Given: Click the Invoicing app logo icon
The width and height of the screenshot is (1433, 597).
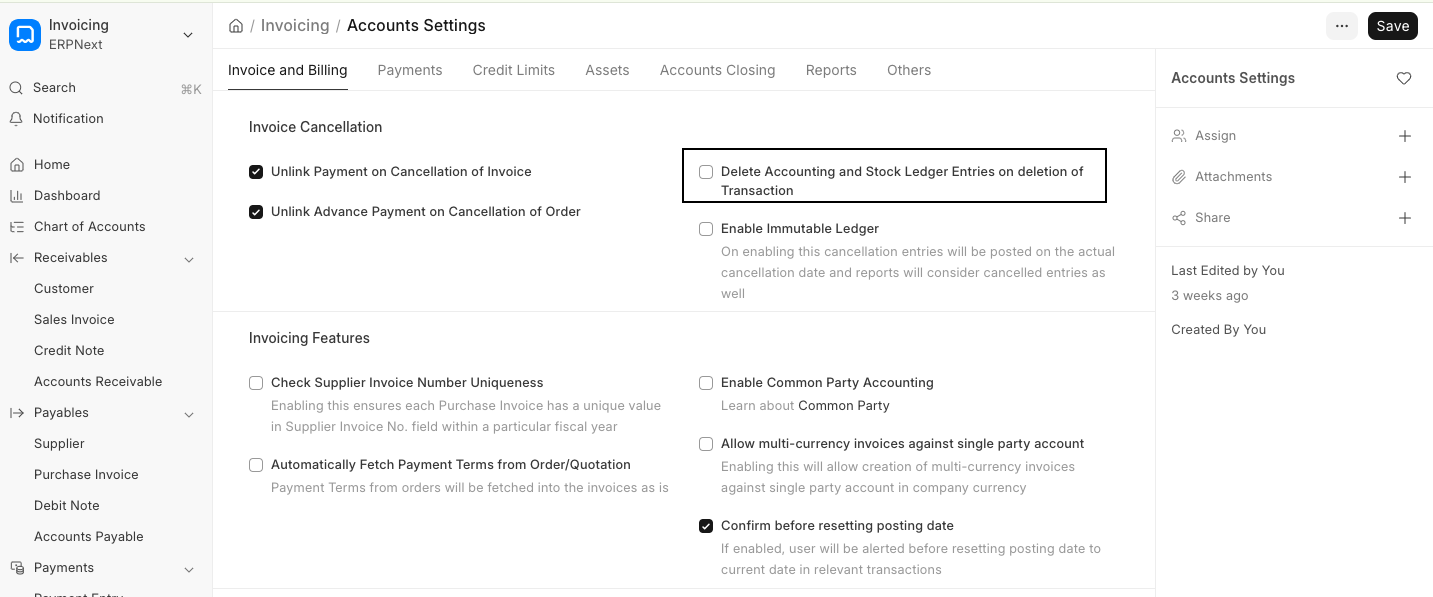Looking at the screenshot, I should (x=24, y=34).
